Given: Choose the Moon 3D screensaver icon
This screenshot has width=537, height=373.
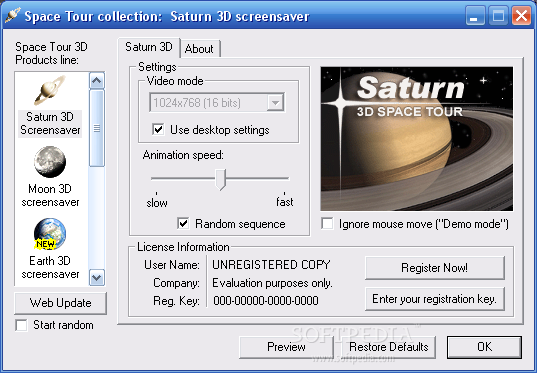Looking at the screenshot, I should tap(50, 162).
